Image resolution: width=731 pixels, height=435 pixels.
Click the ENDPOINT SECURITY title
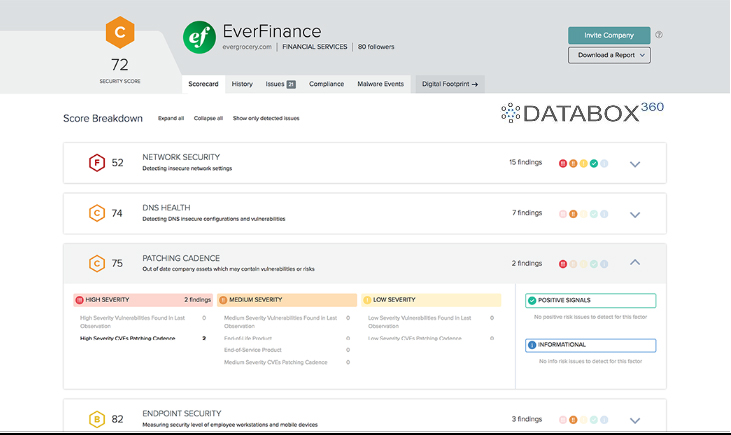pos(182,414)
